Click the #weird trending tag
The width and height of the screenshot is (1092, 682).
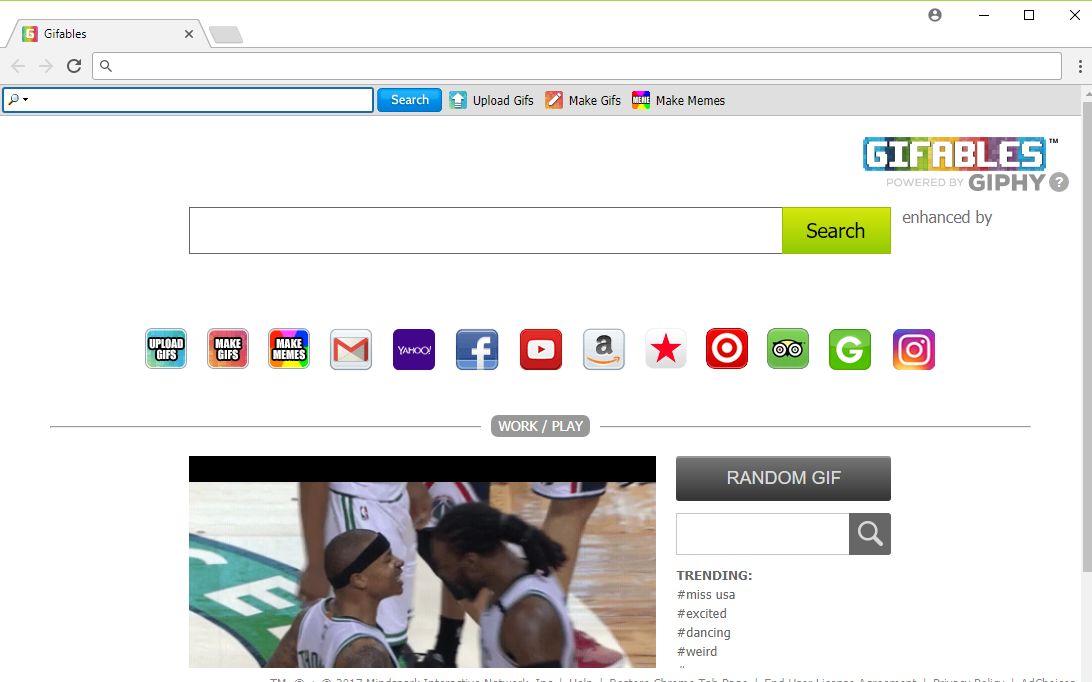point(696,651)
